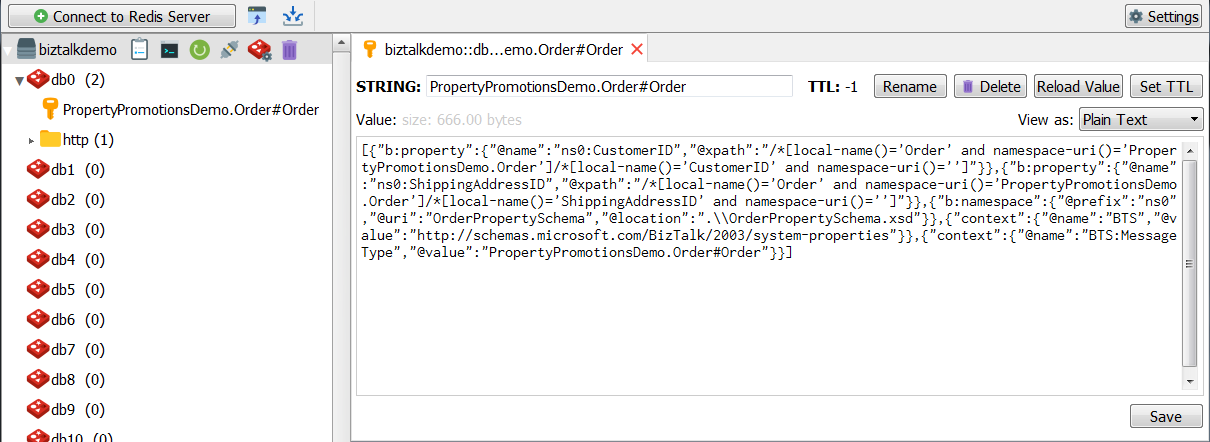The width and height of the screenshot is (1210, 442).
Task: Select the db2 (0) tree row
Action: coord(65,199)
